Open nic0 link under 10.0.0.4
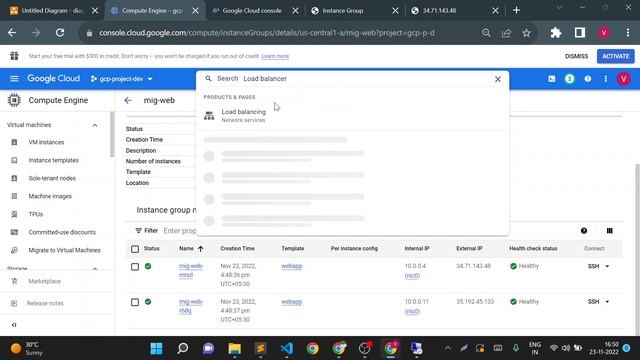 (x=412, y=276)
